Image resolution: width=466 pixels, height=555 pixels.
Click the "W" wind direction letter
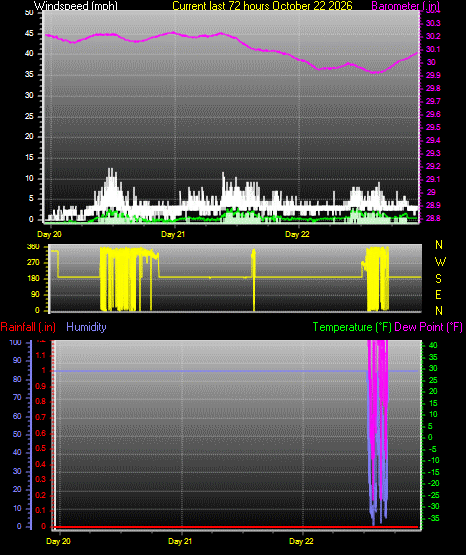click(440, 262)
